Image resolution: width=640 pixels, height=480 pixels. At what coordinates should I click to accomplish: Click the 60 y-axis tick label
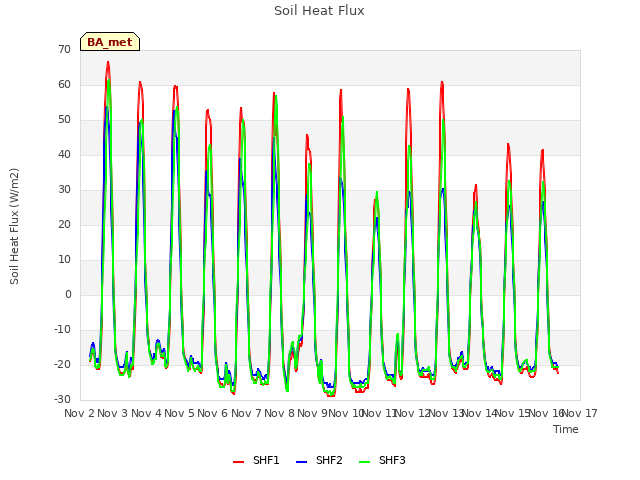click(x=64, y=84)
